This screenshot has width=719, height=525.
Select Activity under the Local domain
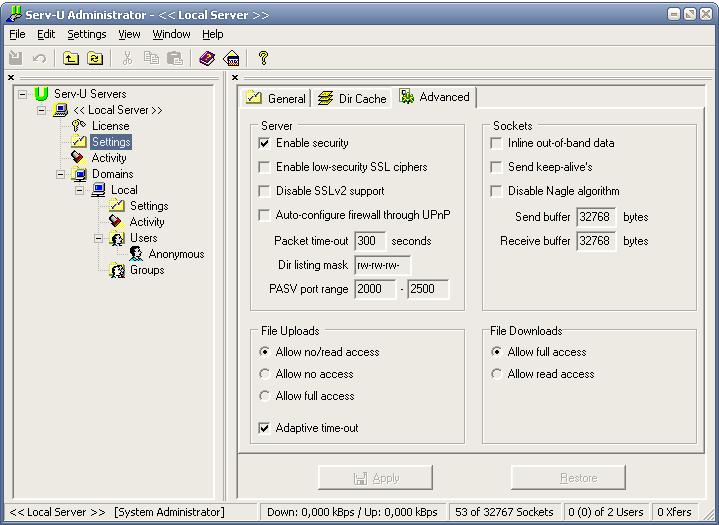pyautogui.click(x=147, y=222)
